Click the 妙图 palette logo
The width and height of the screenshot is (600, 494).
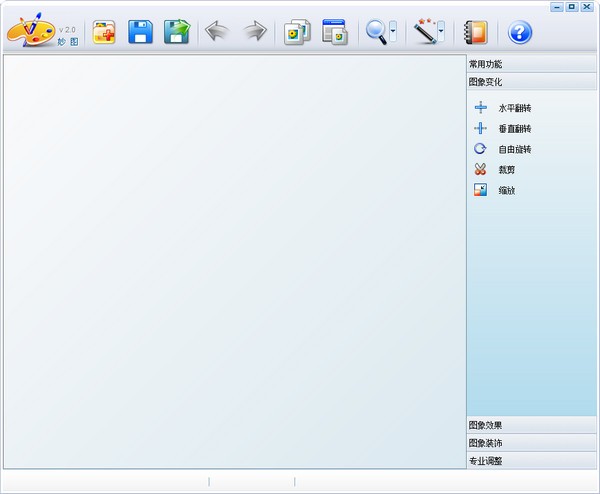pyautogui.click(x=40, y=33)
